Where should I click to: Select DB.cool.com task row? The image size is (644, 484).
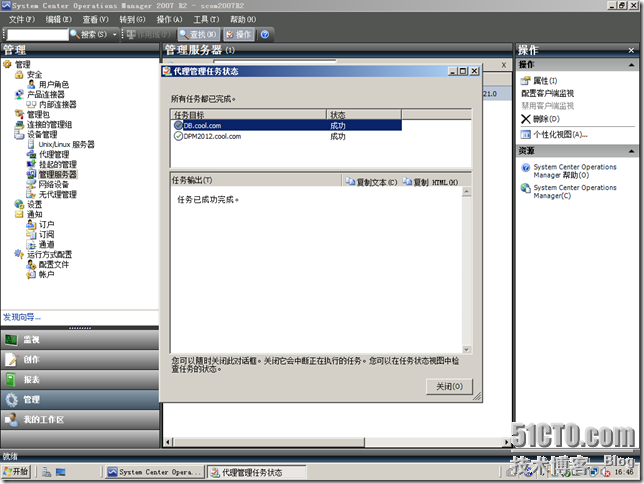(x=286, y=125)
